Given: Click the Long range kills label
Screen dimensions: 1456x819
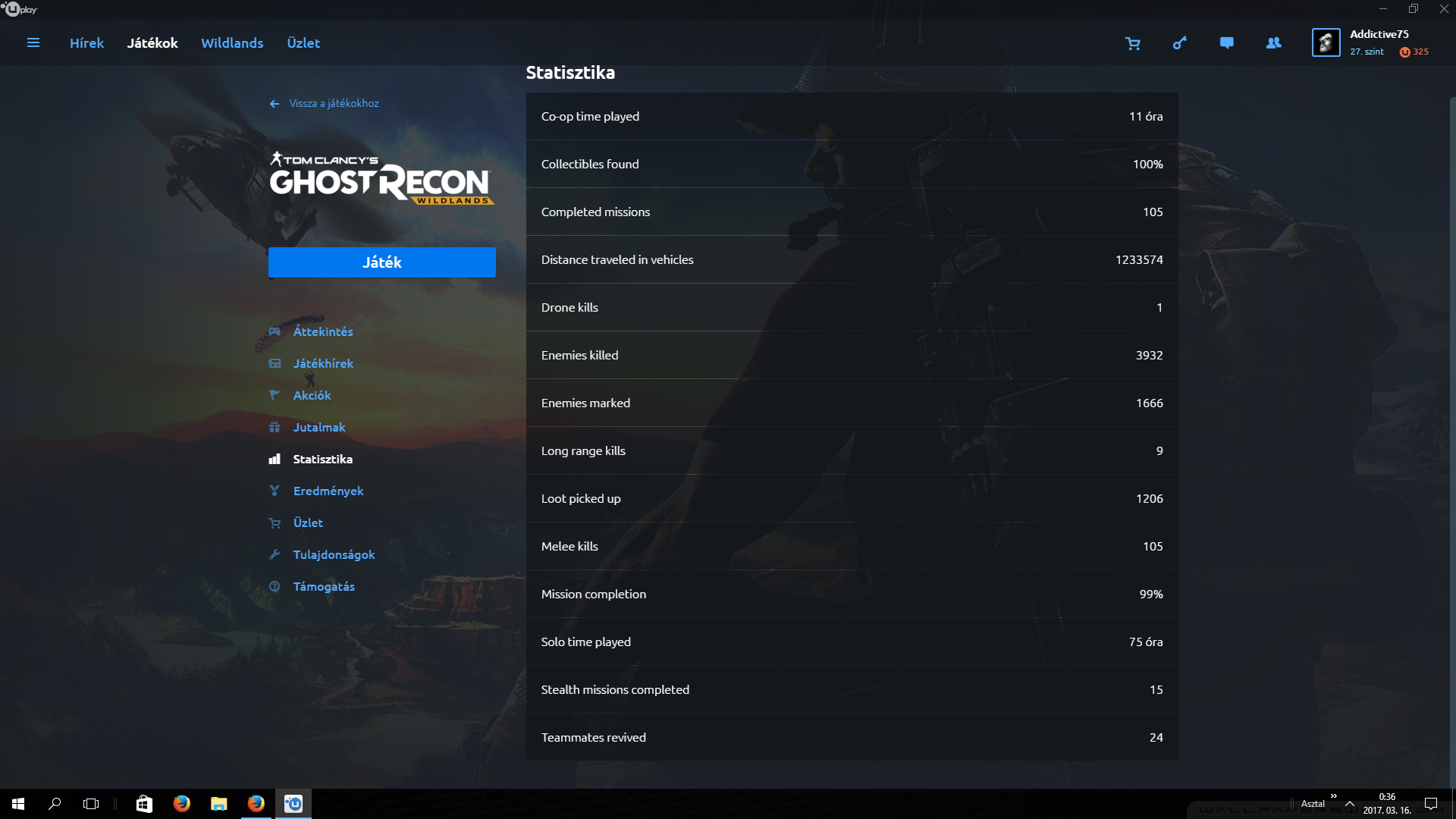Looking at the screenshot, I should pyautogui.click(x=583, y=450).
